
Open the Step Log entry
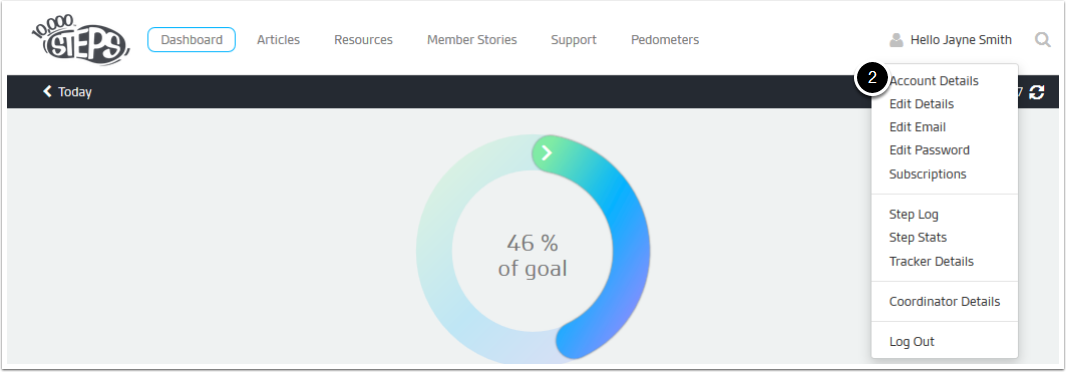tap(914, 214)
